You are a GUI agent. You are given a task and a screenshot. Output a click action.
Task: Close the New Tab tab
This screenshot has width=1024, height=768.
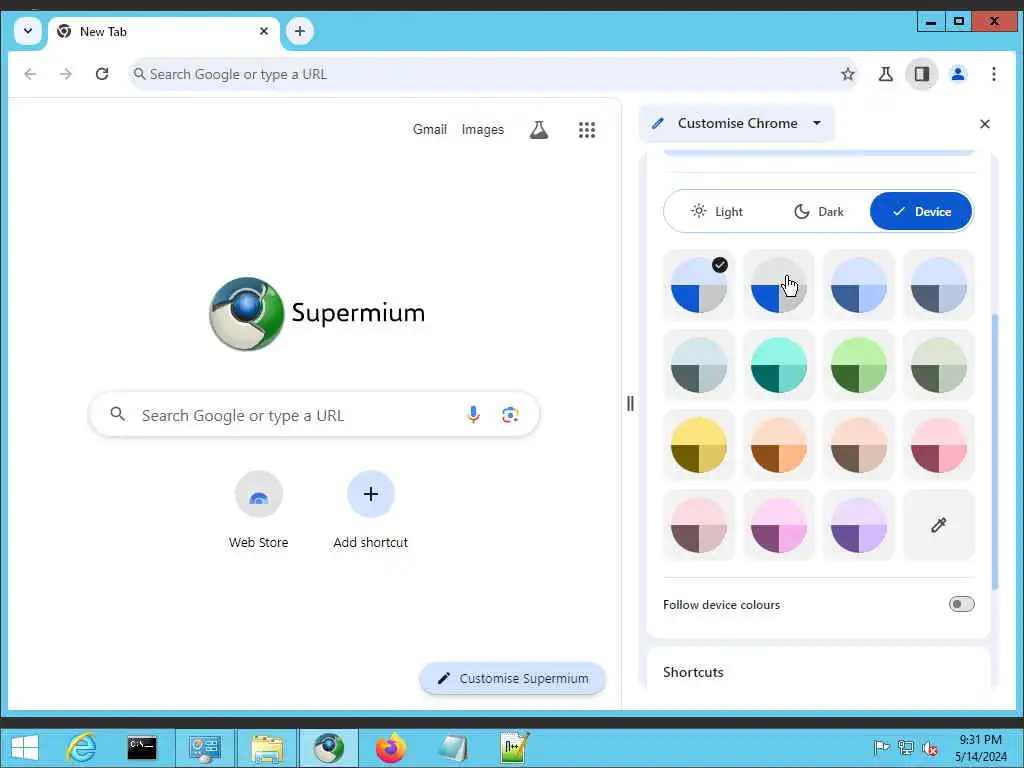pos(264,31)
